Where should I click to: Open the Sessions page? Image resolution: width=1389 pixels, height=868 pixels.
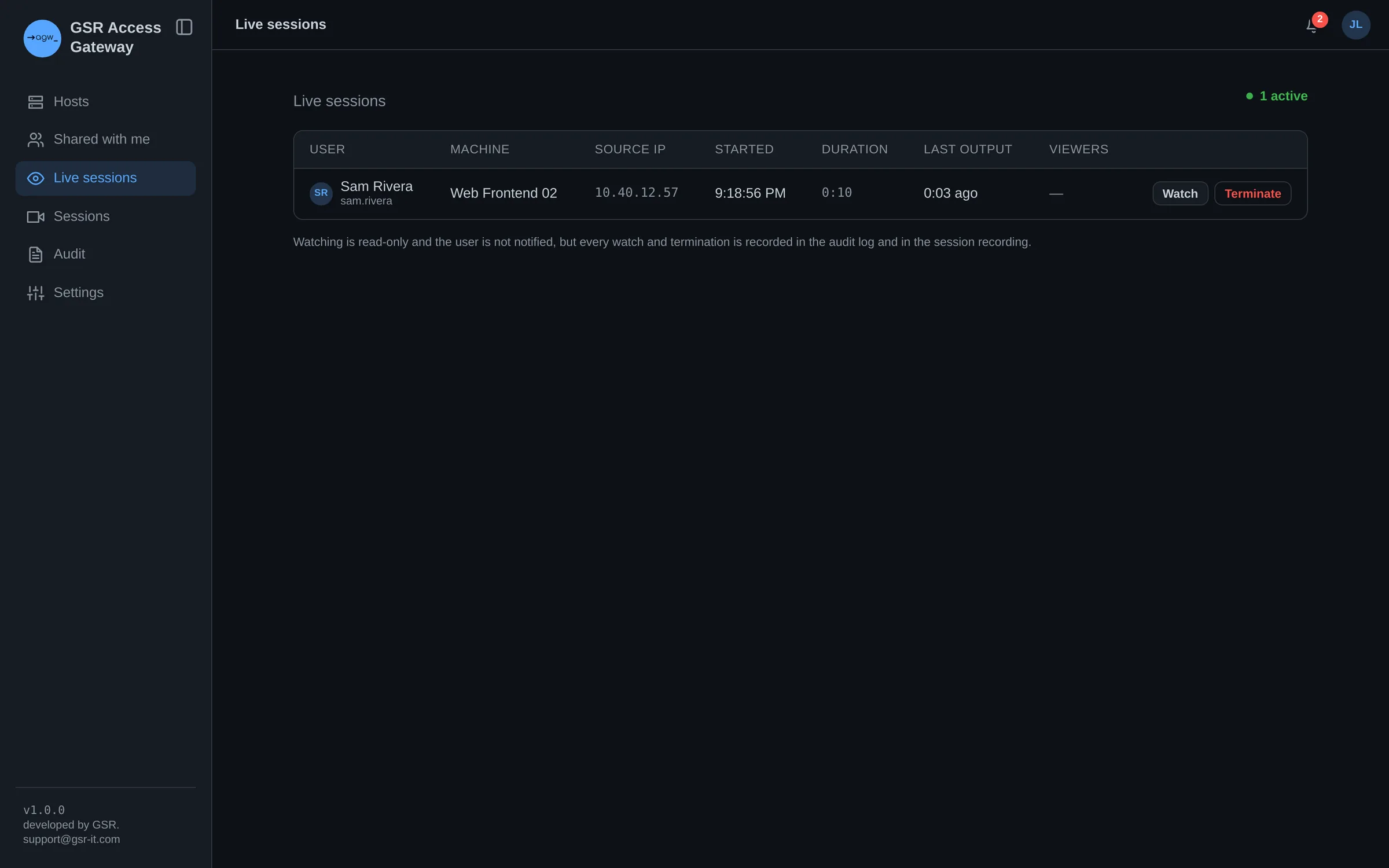[105, 216]
